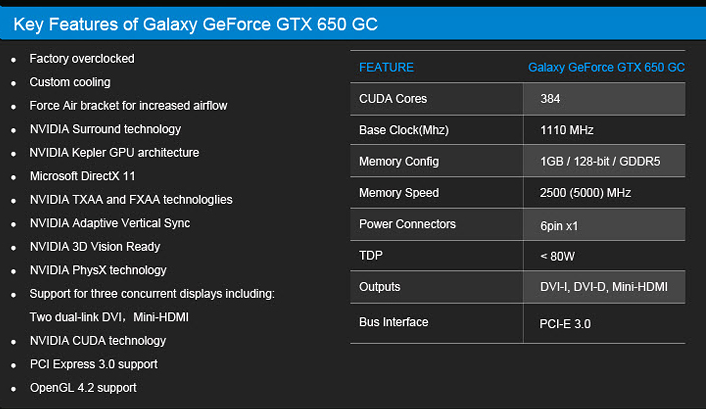
Task: Click the Factory overclocked bullet item
Action: tap(82, 59)
